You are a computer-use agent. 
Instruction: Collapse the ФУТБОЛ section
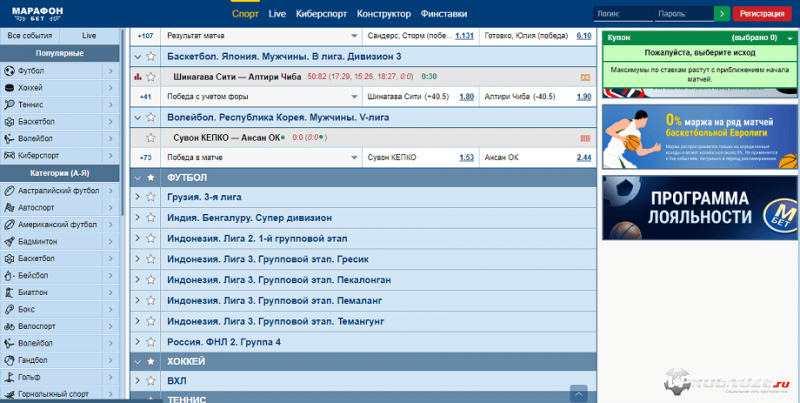(x=138, y=177)
